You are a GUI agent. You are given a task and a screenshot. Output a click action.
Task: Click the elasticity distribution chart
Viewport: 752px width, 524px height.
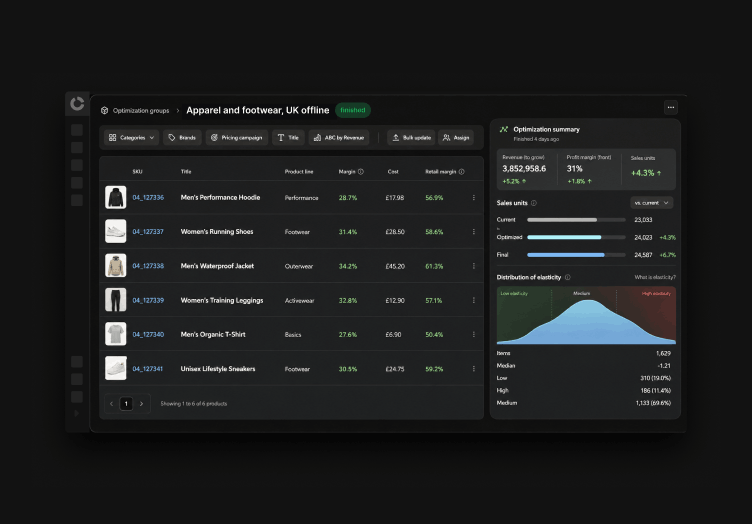[x=586, y=315]
